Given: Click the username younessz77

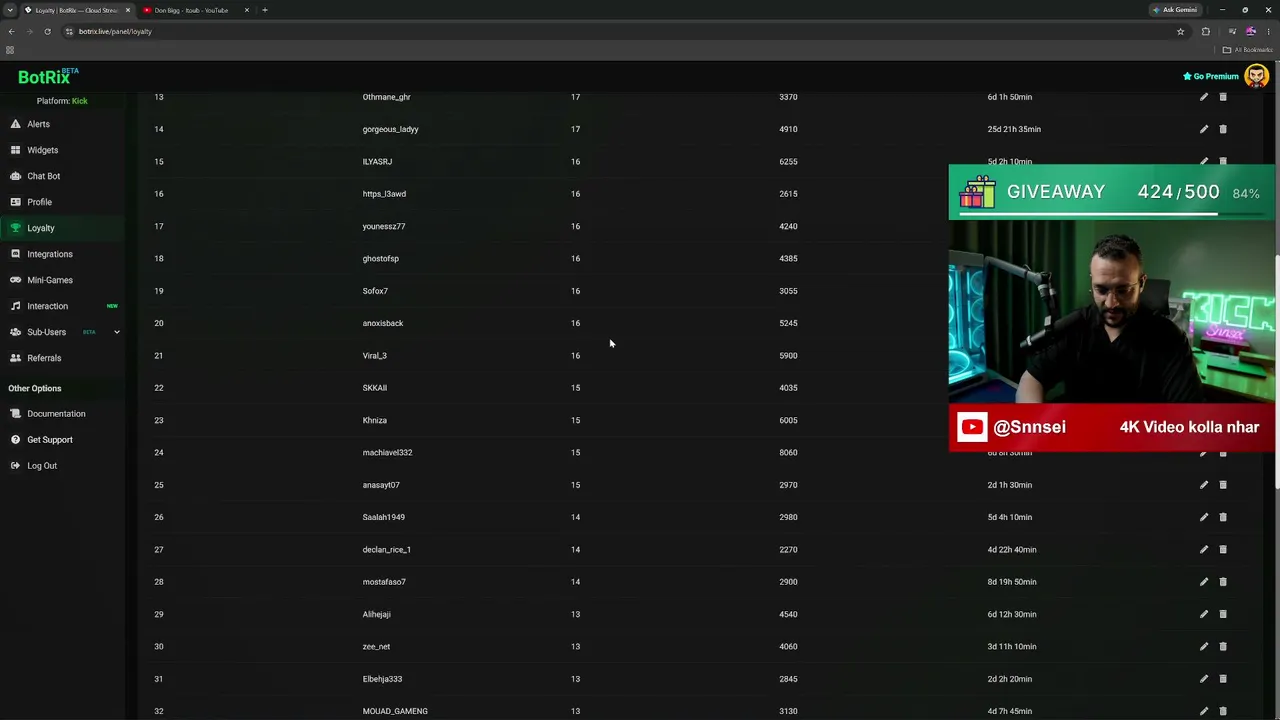Looking at the screenshot, I should pos(384,226).
